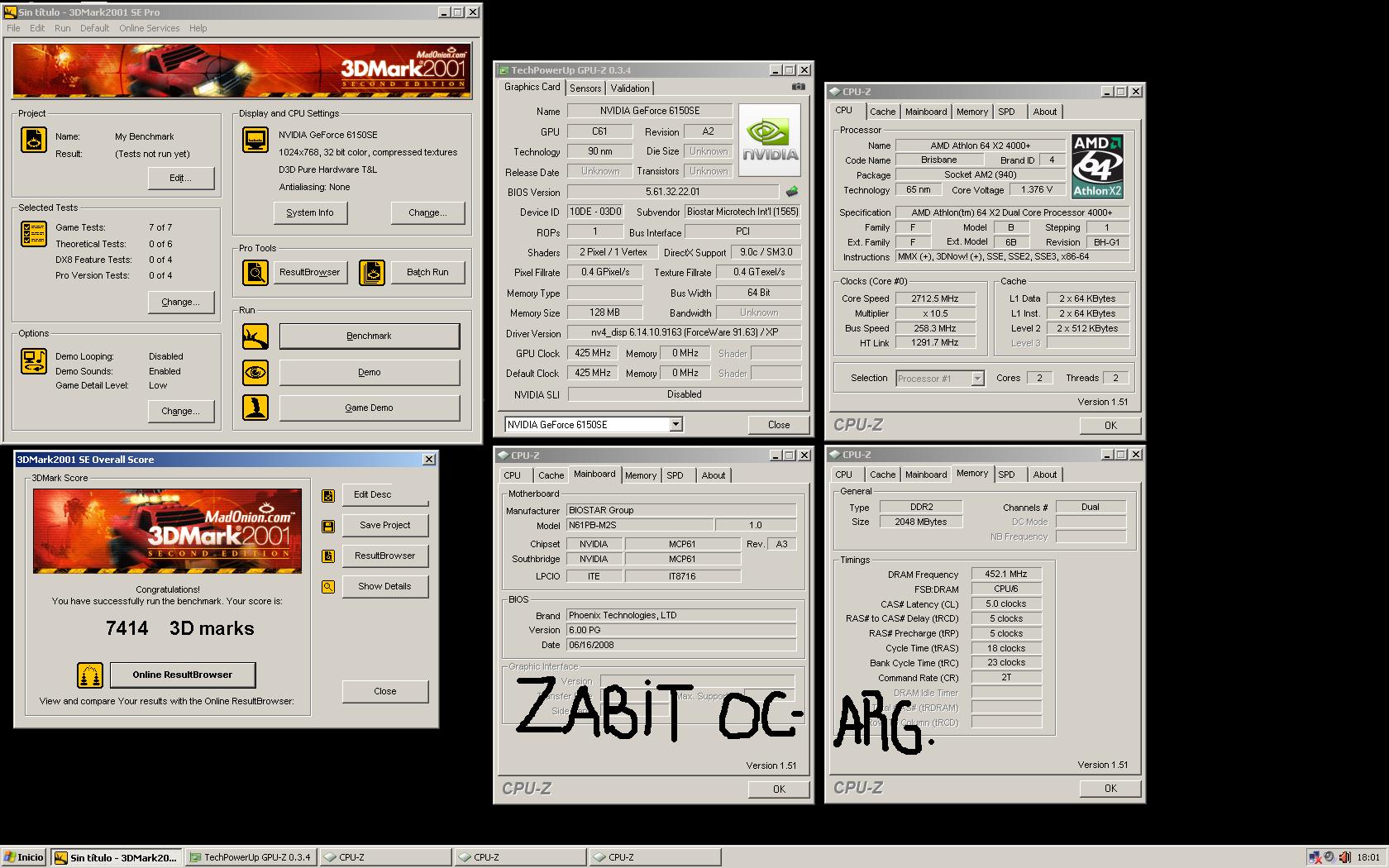Click the DRAM Frequency 452.1 MHz value

click(x=1006, y=574)
